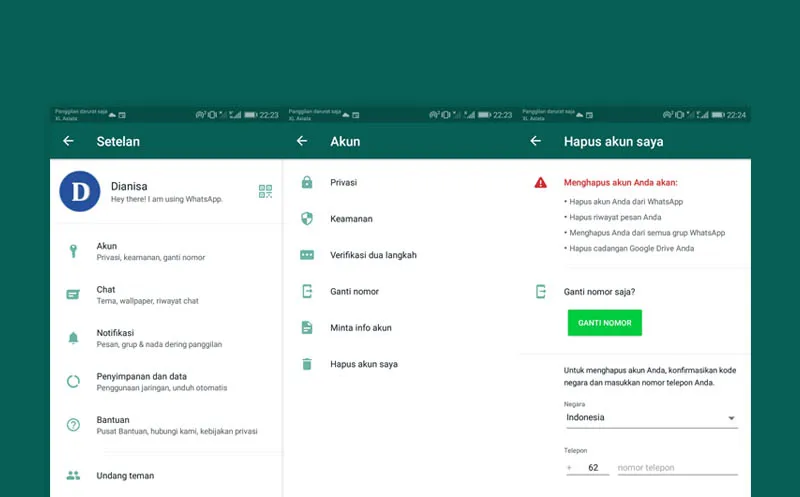Tap the question mark Bantuan icon

[73, 425]
